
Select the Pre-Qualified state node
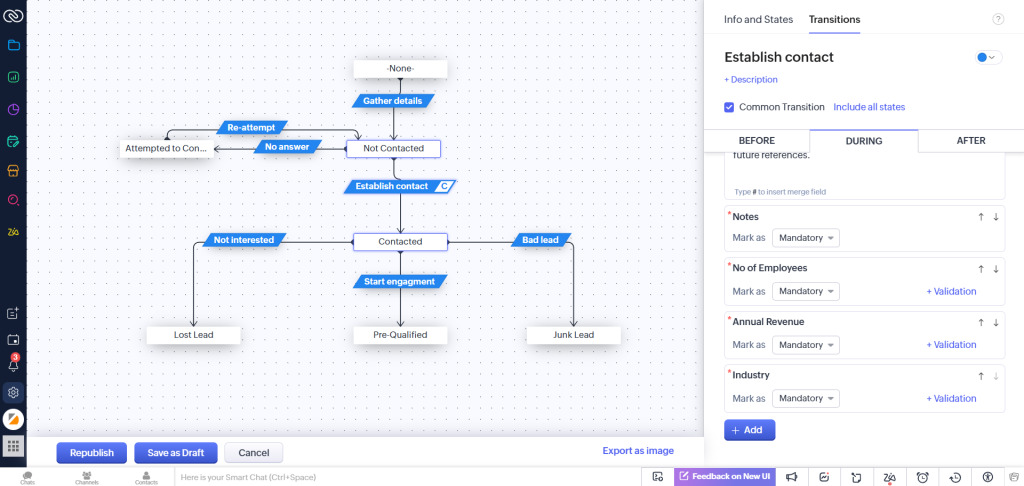point(400,335)
